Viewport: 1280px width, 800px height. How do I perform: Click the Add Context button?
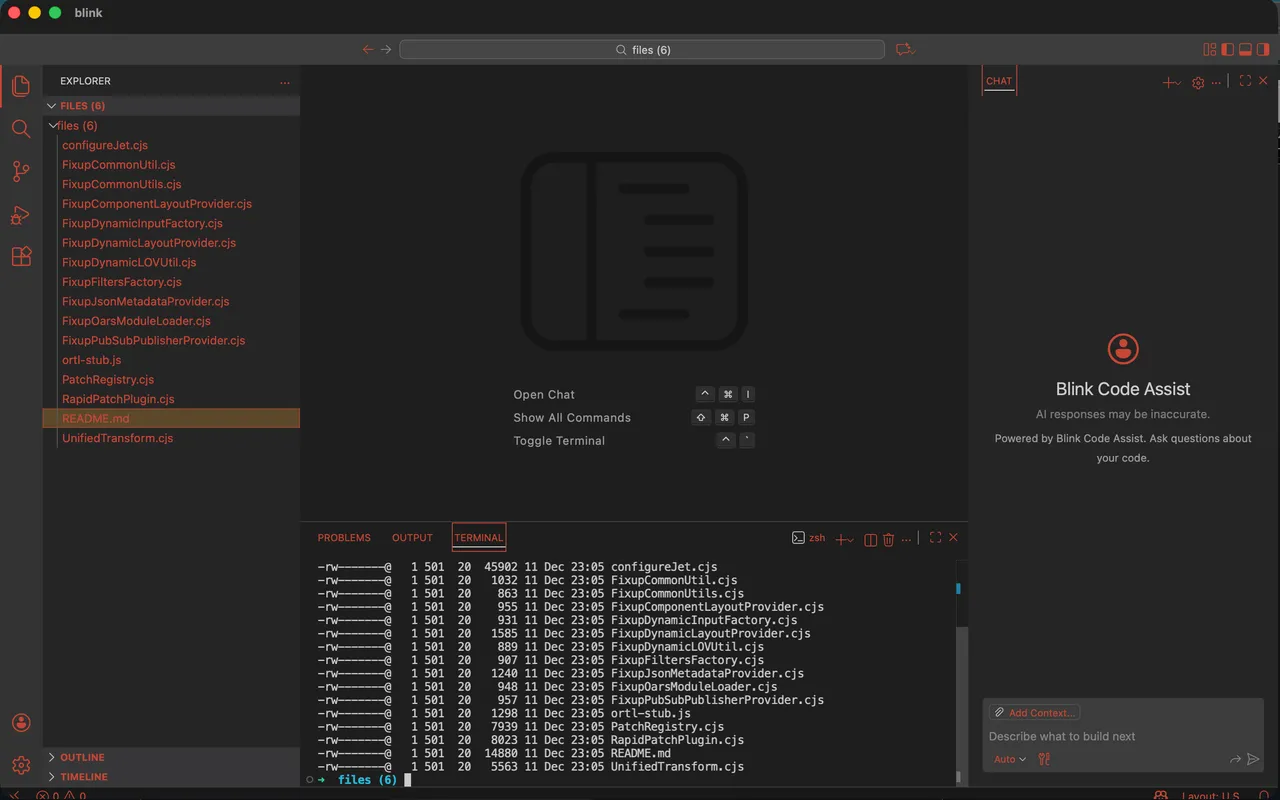(x=1034, y=713)
